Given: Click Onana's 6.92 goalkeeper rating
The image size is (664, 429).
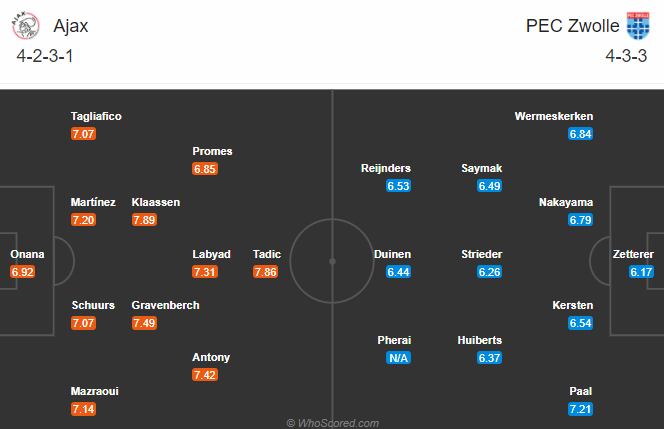Looking at the screenshot, I should (x=22, y=272).
